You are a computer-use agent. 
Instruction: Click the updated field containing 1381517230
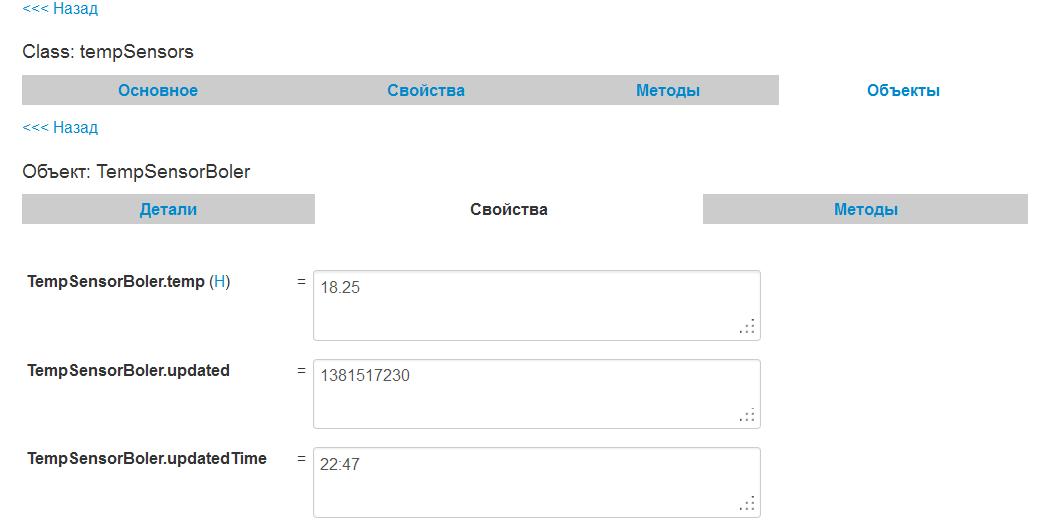[x=536, y=393]
